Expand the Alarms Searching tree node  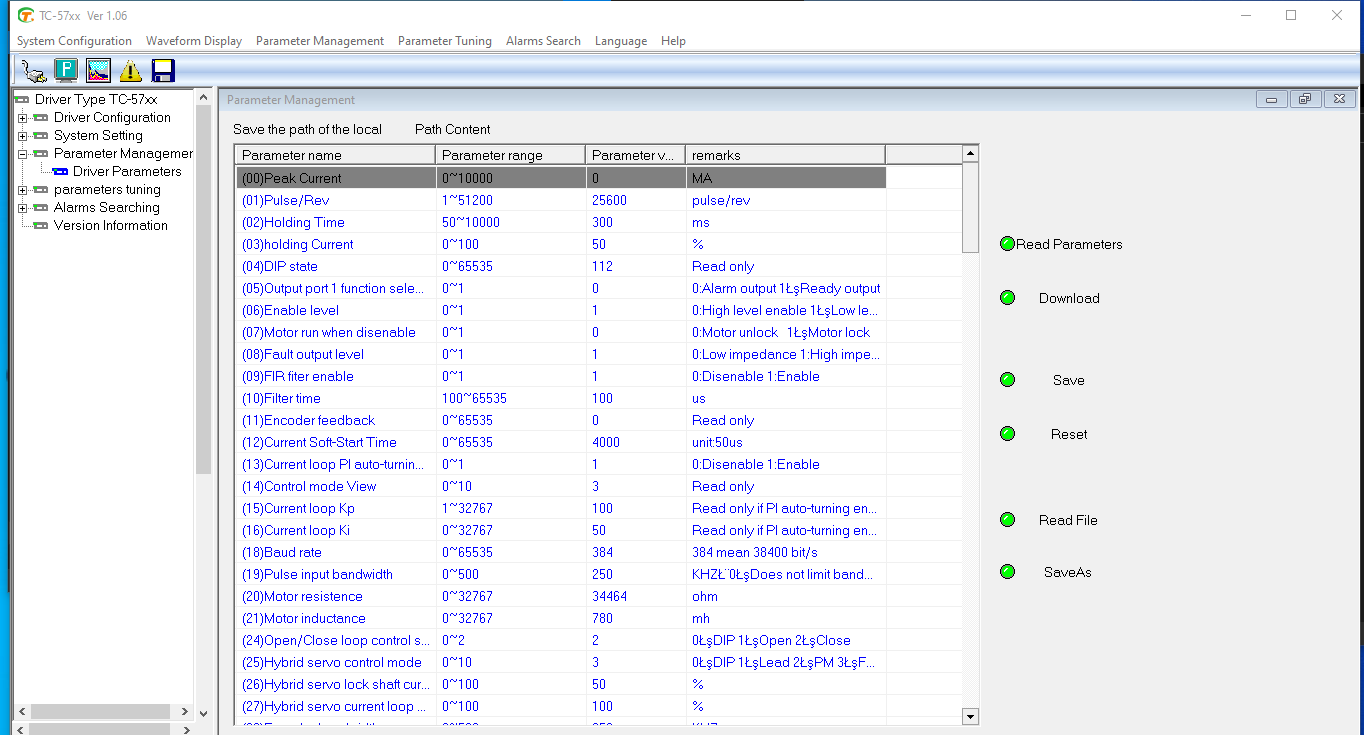click(22, 207)
